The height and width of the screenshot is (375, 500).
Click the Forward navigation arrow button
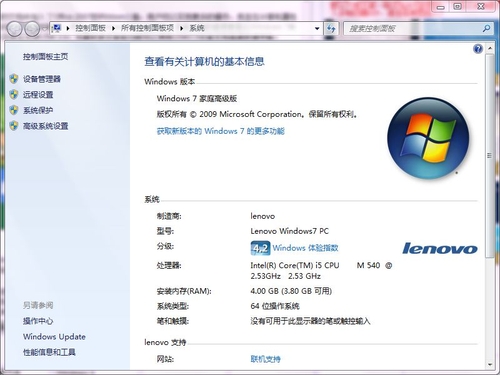point(32,29)
